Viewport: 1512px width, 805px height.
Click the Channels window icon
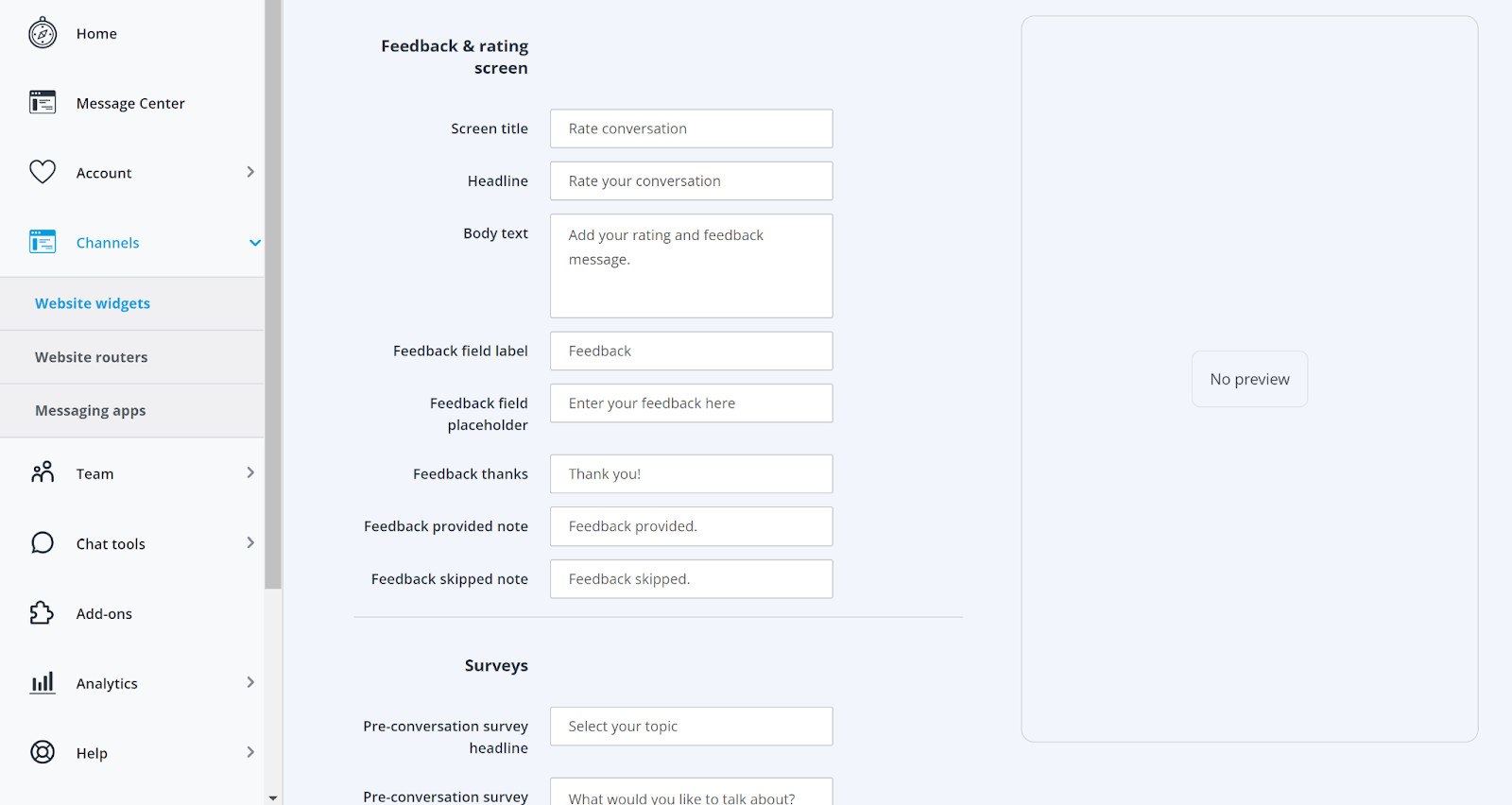43,242
